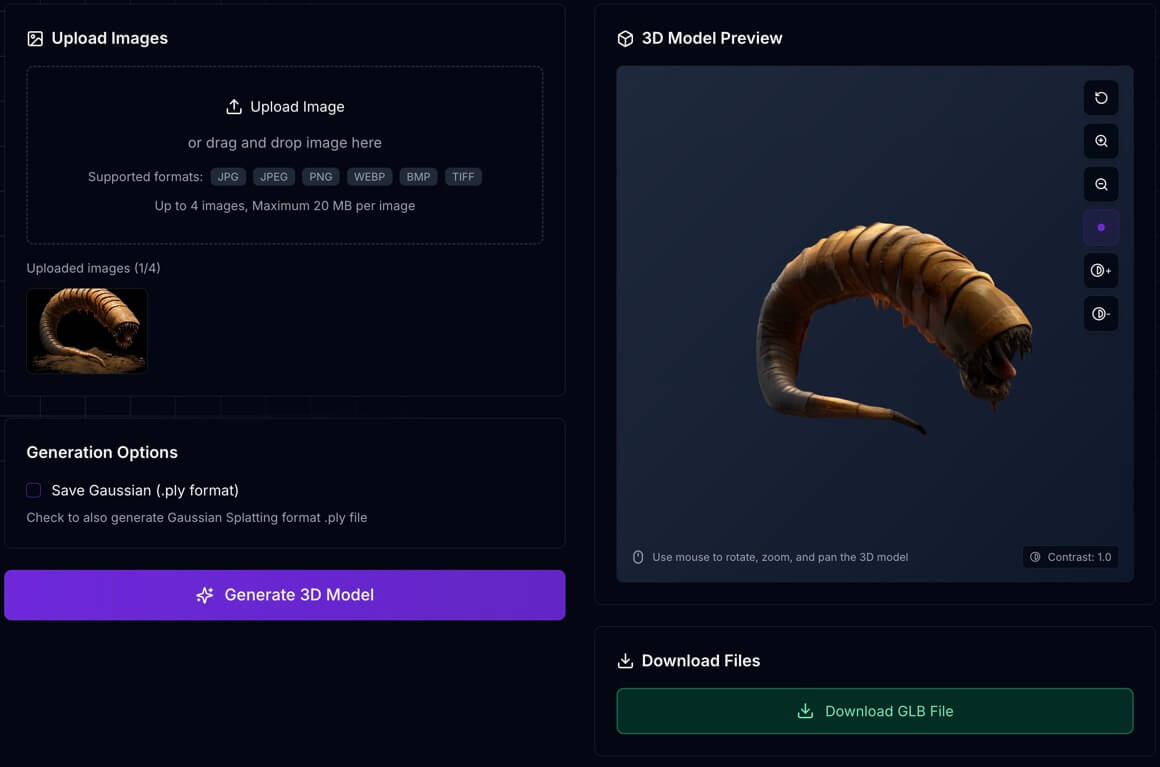Click the drag and drop upload area
Viewport: 1160px width, 767px height.
coord(284,143)
